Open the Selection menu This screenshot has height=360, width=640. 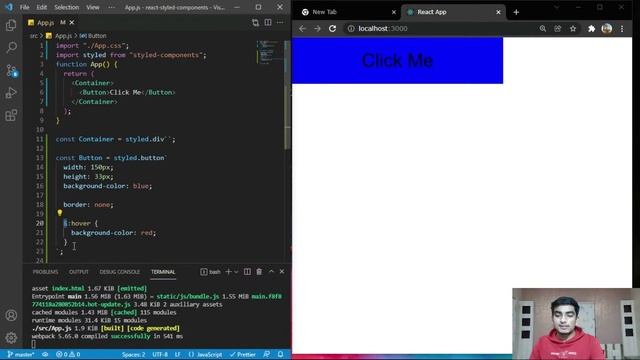click(67, 7)
